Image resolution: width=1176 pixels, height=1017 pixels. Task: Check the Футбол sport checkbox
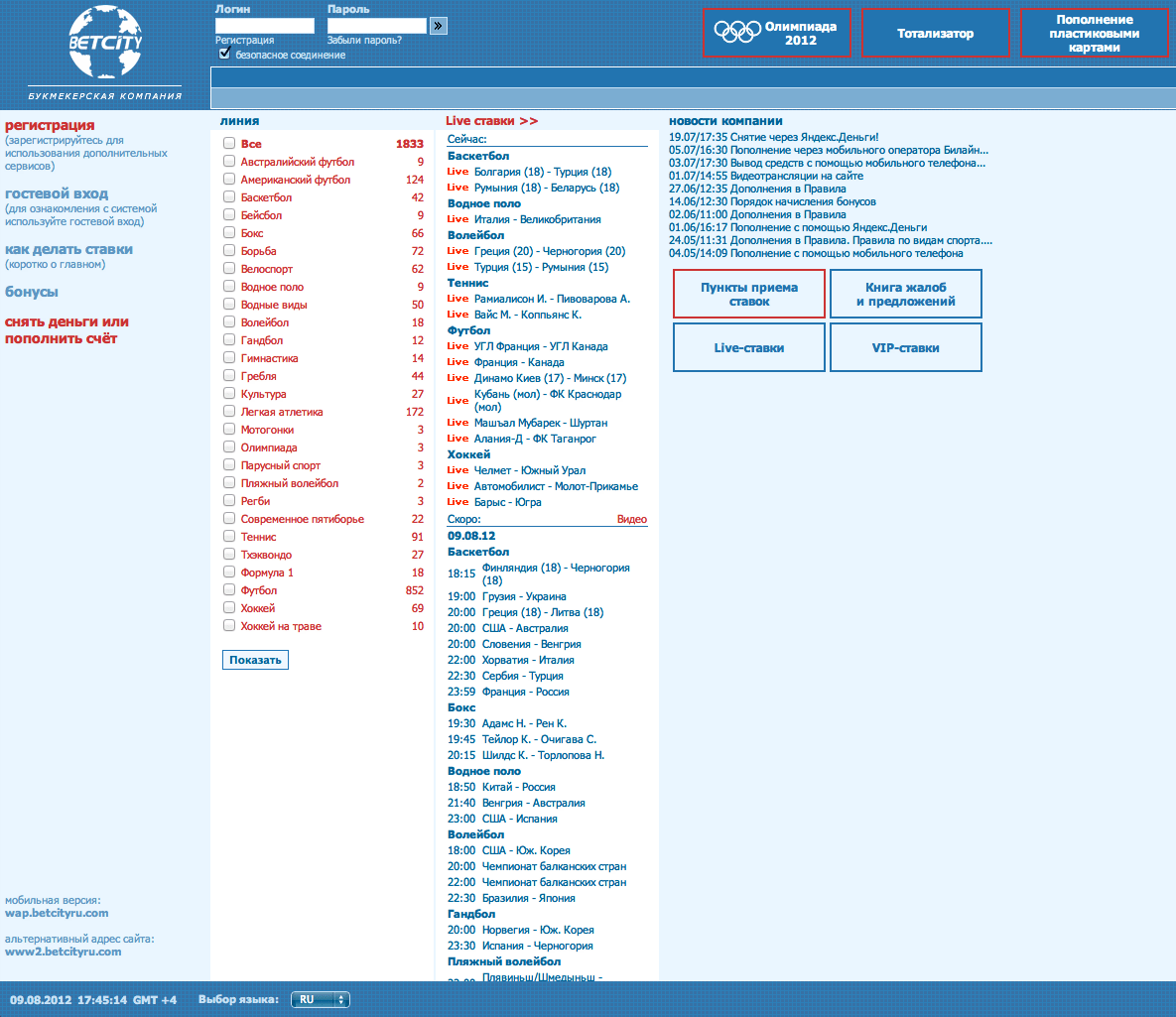coord(229,590)
